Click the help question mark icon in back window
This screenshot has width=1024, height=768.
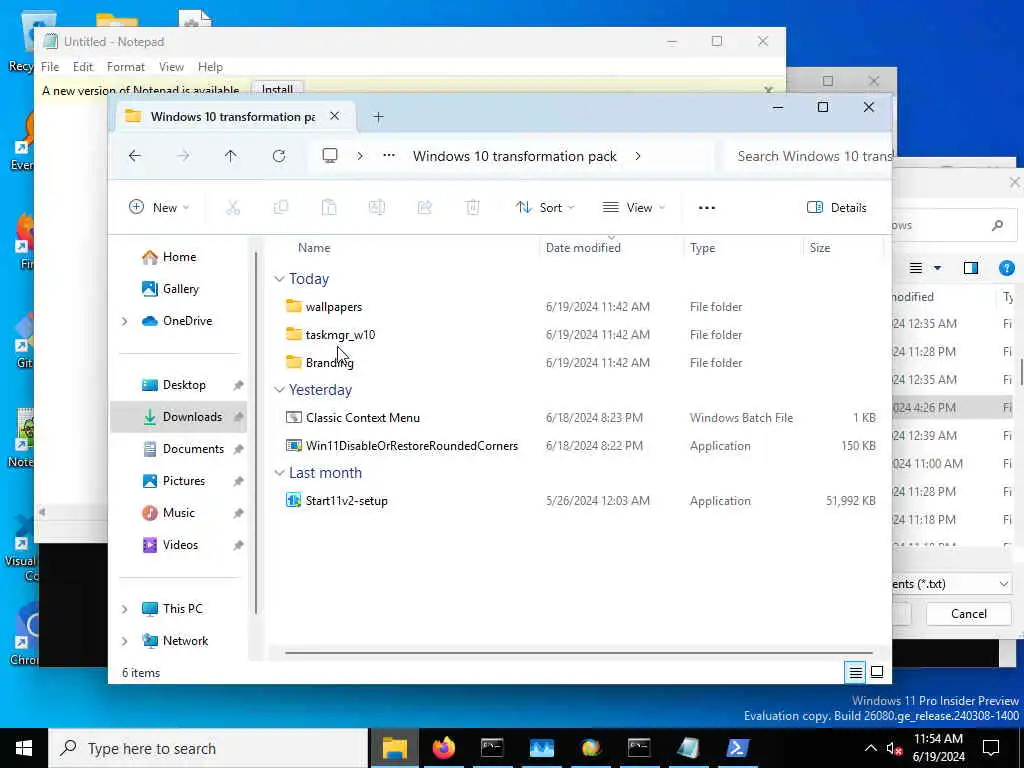pyautogui.click(x=1006, y=268)
